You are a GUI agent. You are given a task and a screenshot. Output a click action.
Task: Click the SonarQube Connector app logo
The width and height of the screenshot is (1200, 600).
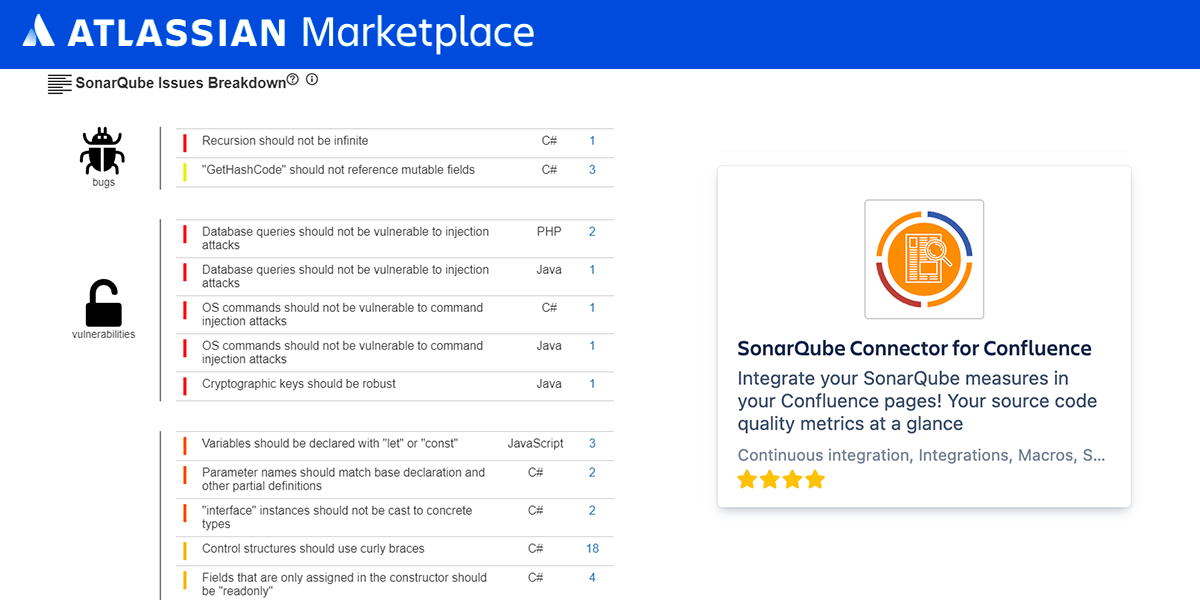click(923, 259)
